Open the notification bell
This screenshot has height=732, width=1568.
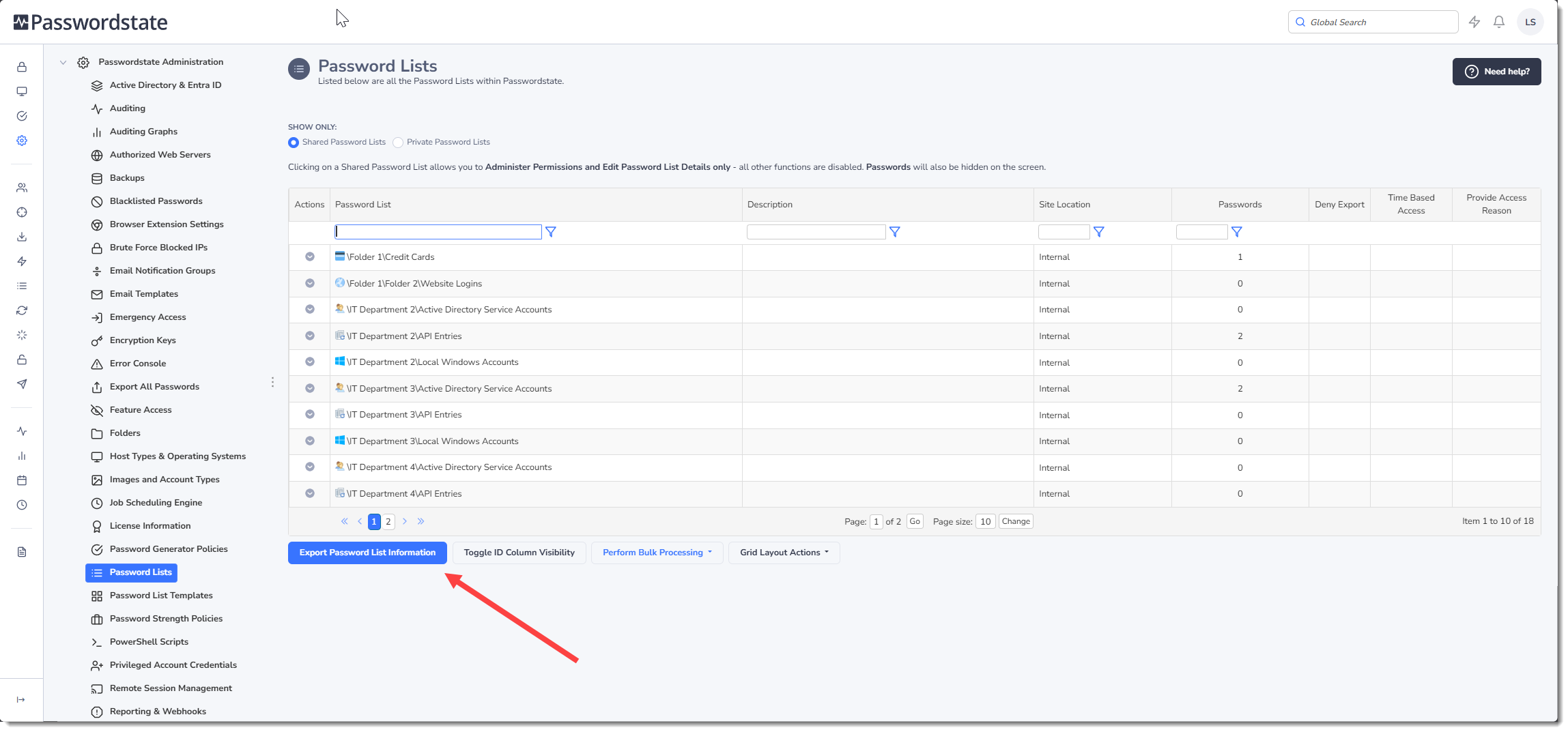(1499, 22)
